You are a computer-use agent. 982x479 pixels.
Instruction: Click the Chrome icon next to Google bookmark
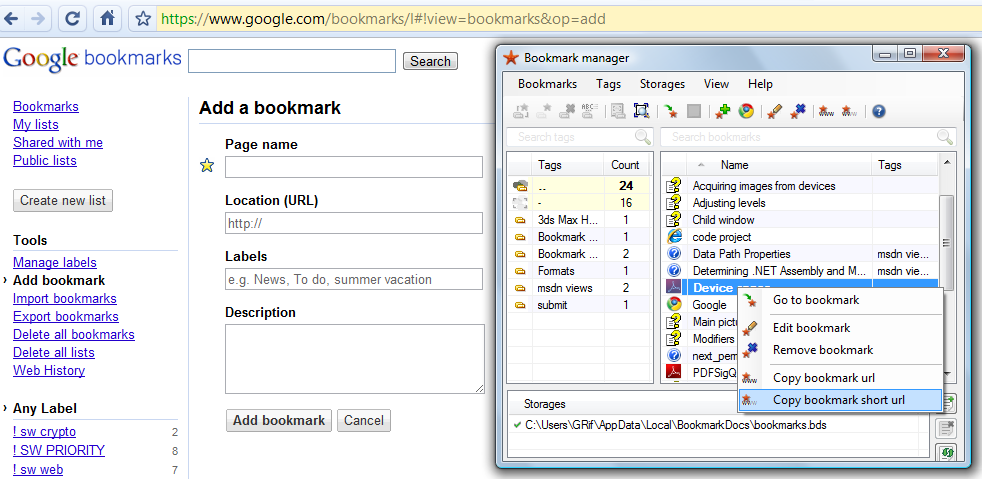pos(674,304)
